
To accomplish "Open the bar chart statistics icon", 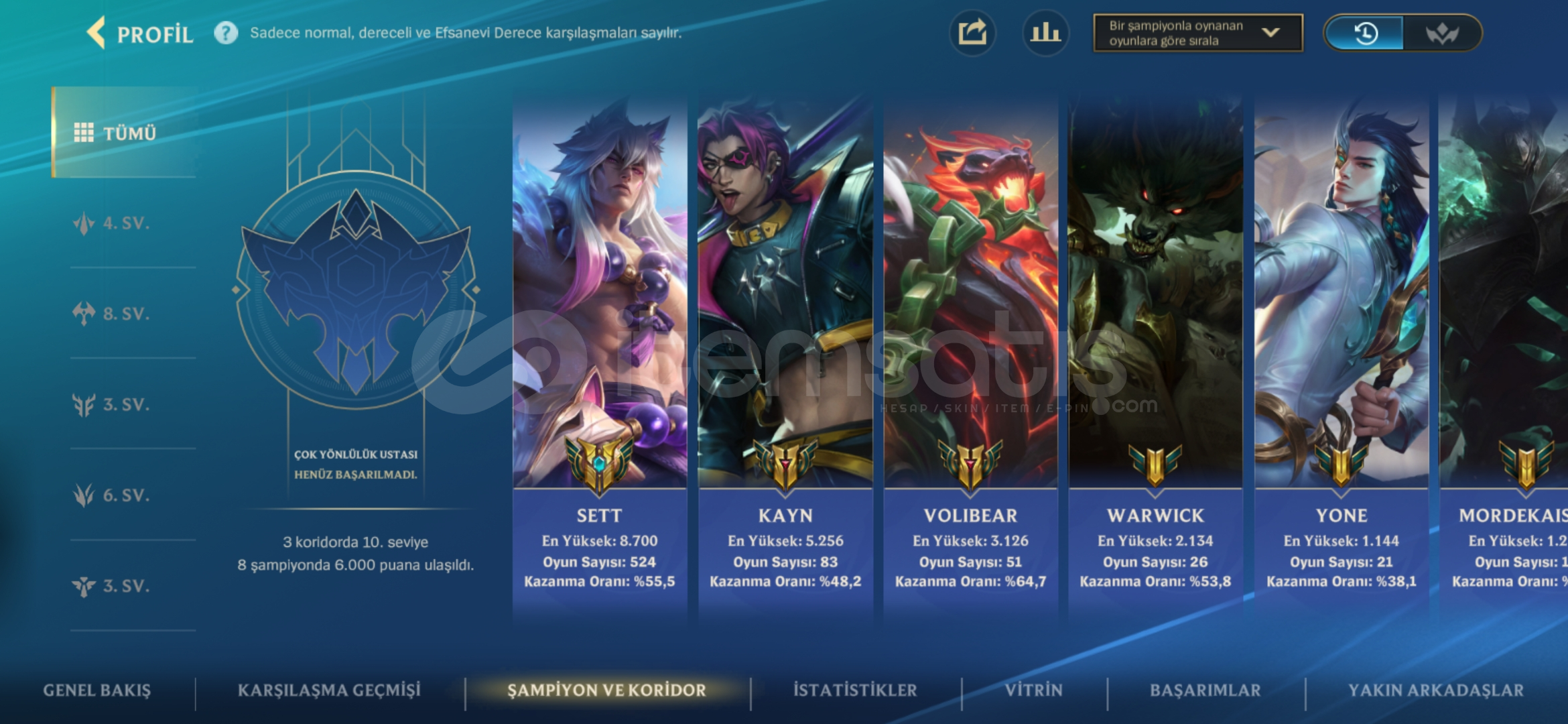I will [1045, 33].
